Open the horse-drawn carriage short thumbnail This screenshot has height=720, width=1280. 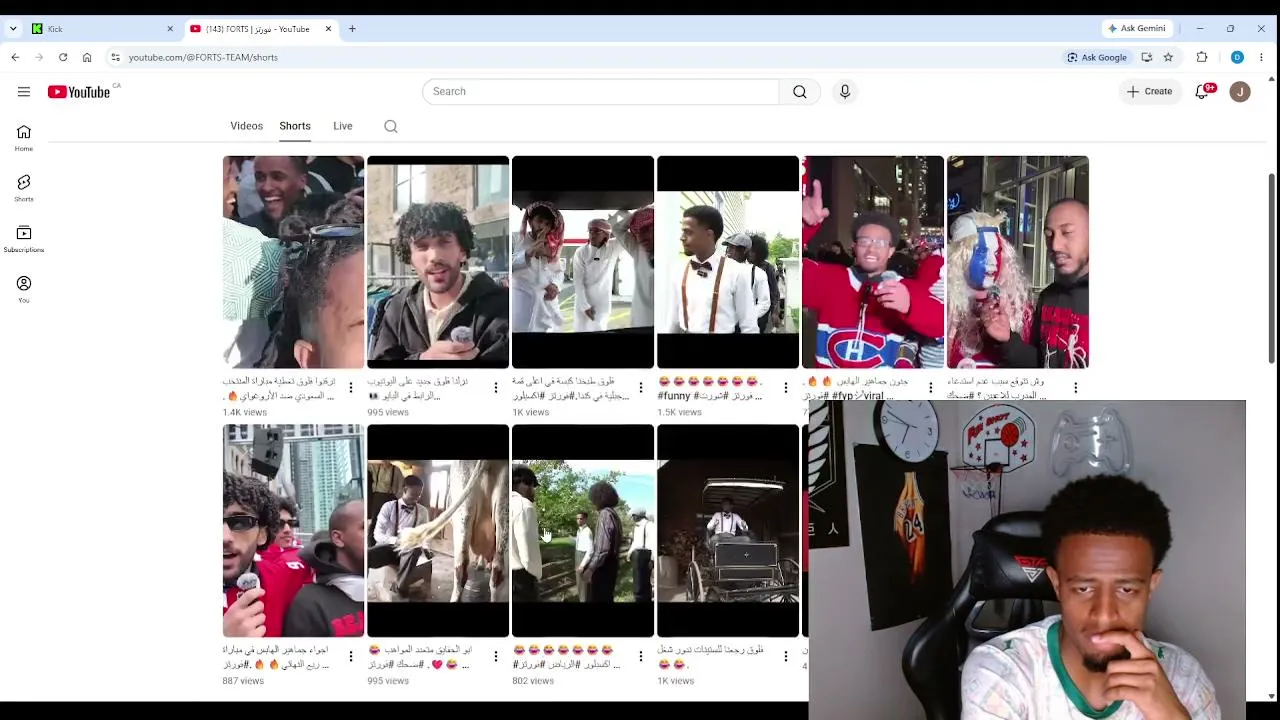pos(728,531)
